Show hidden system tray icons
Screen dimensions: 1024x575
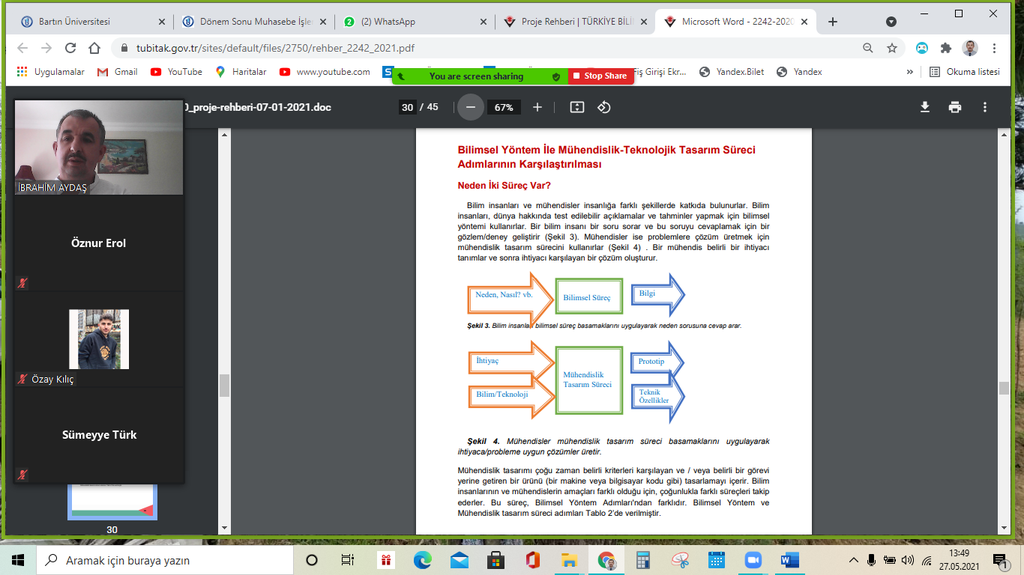[x=853, y=560]
